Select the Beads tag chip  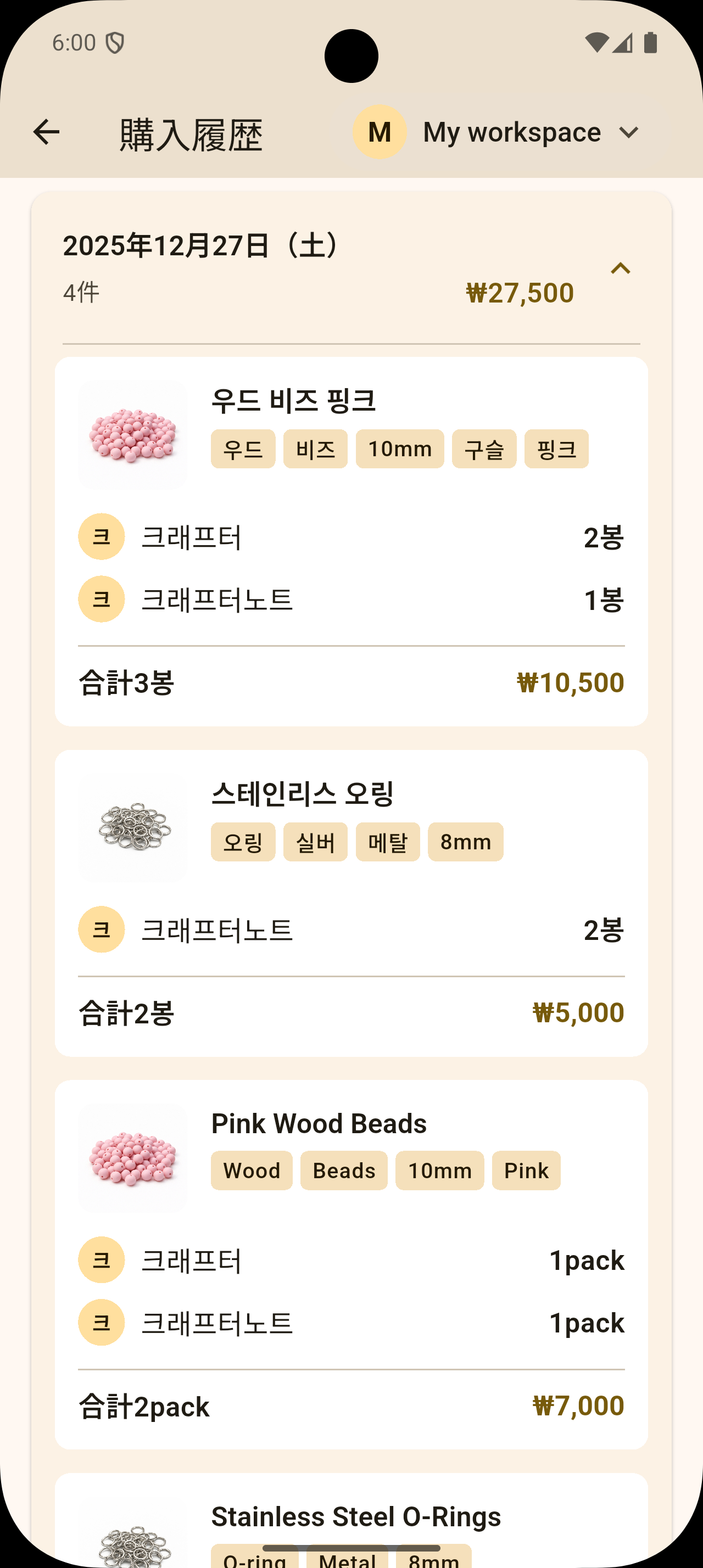pyautogui.click(x=344, y=1171)
